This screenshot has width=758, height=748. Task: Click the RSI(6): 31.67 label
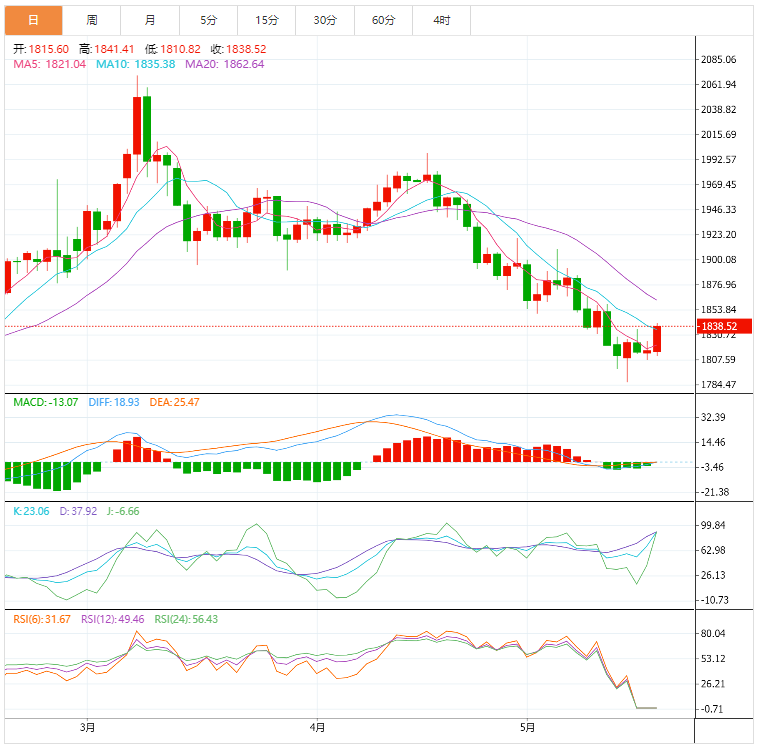(42, 619)
